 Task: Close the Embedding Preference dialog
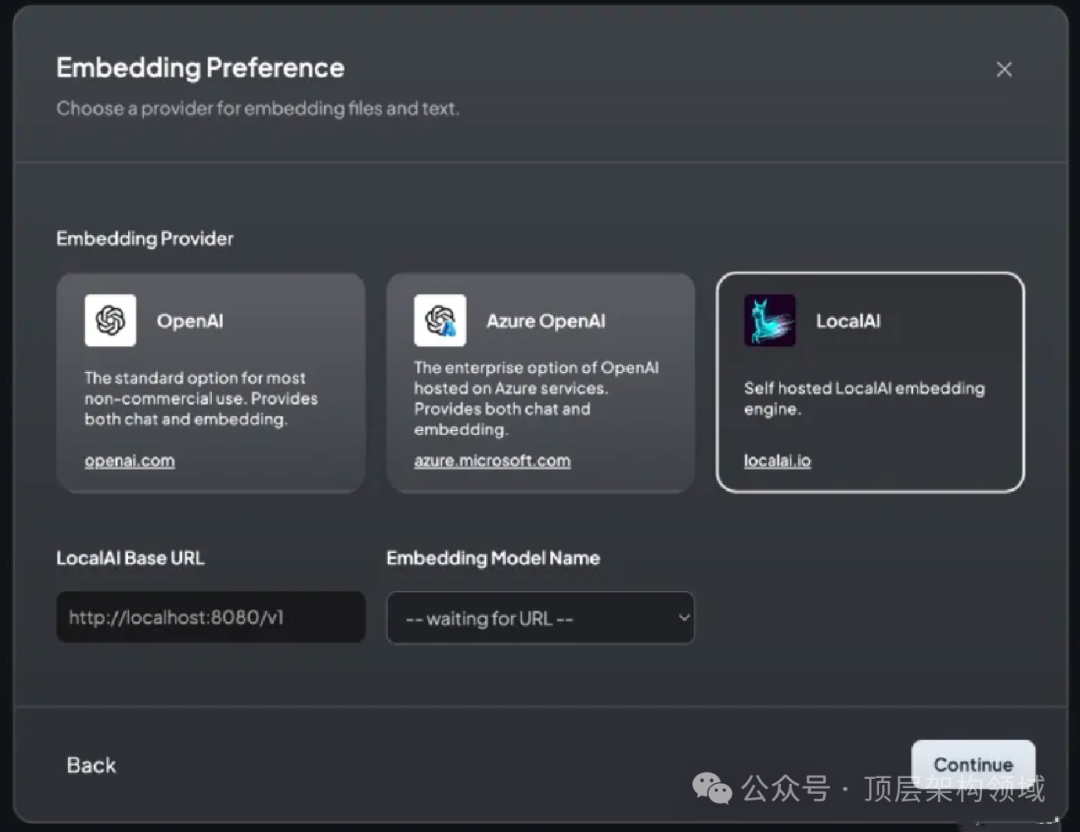(x=1004, y=69)
